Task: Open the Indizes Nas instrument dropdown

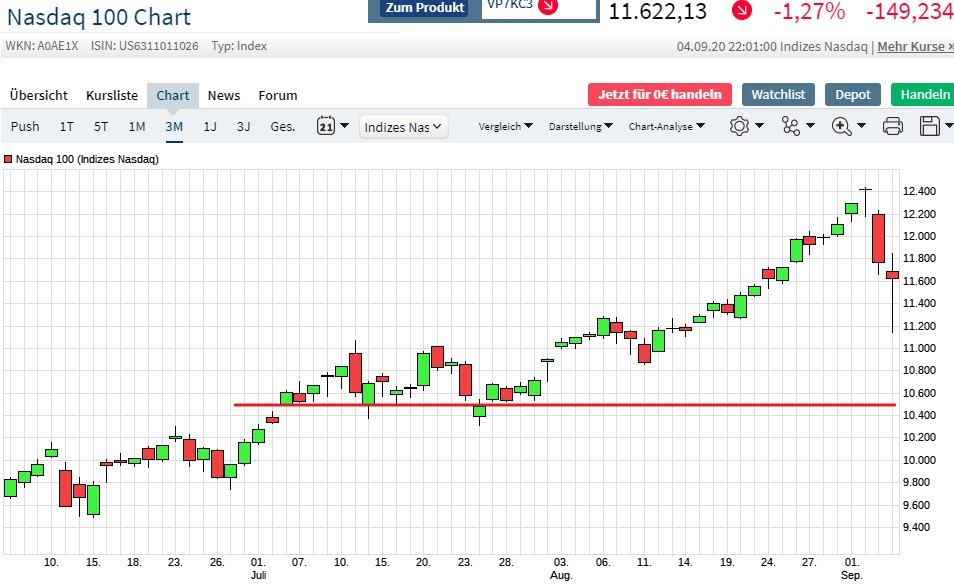Action: click(x=402, y=126)
